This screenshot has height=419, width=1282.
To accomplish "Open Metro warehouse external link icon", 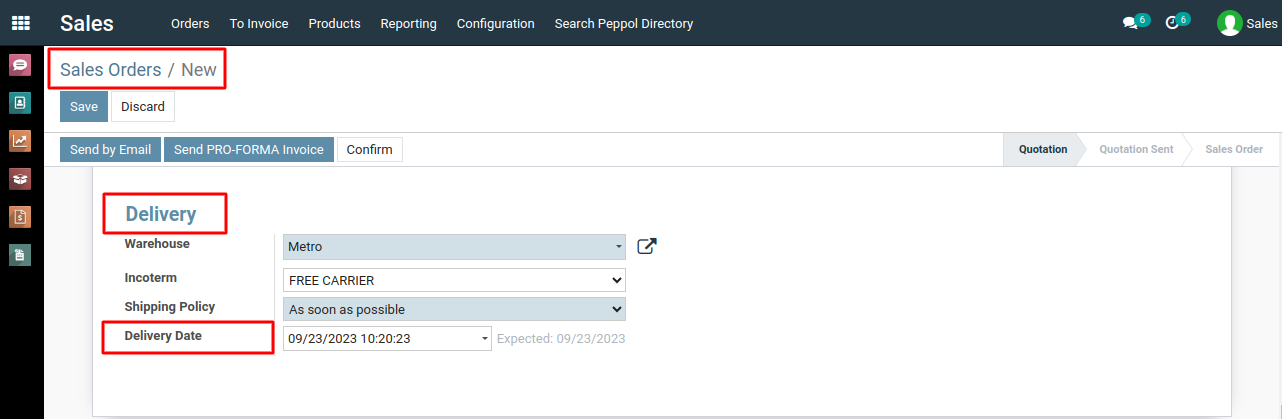I will pos(647,246).
